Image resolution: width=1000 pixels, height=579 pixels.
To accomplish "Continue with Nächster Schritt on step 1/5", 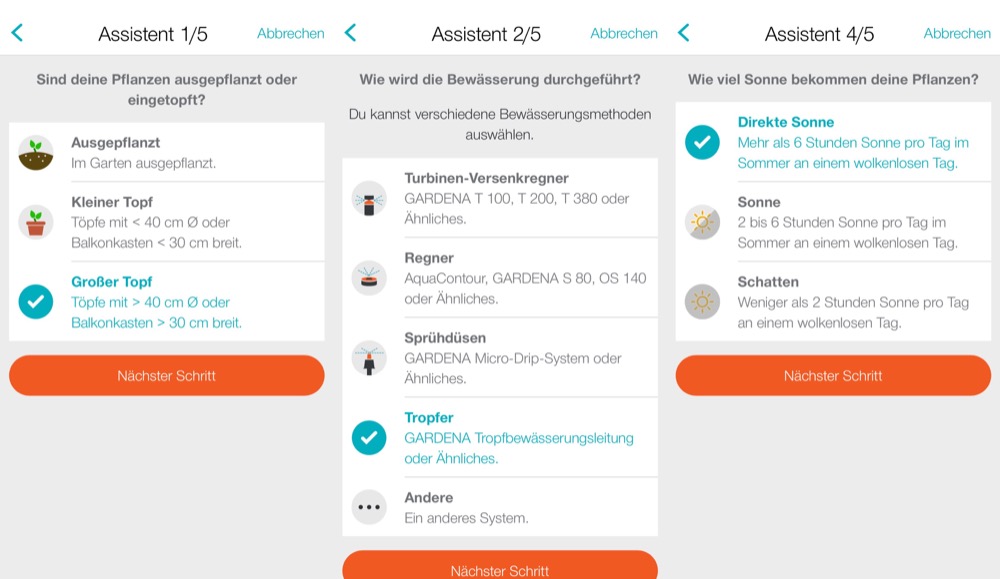I will click(x=166, y=376).
